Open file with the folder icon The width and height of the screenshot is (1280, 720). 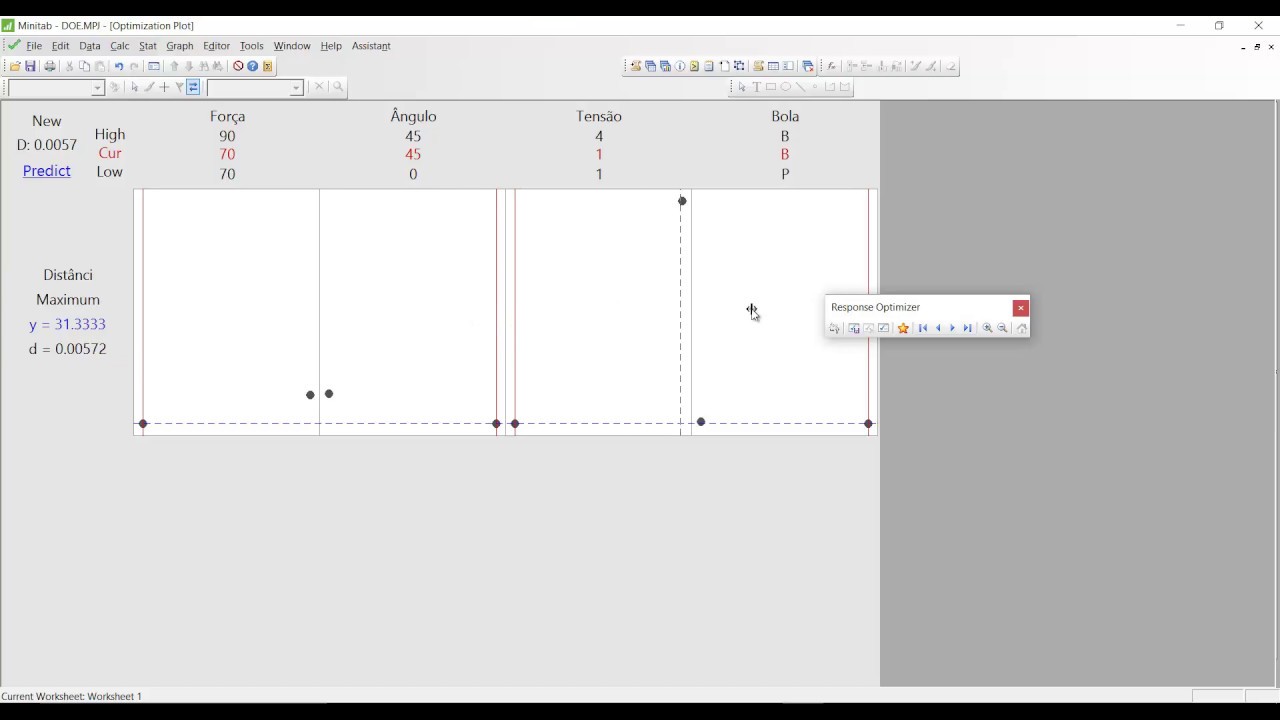click(x=15, y=66)
